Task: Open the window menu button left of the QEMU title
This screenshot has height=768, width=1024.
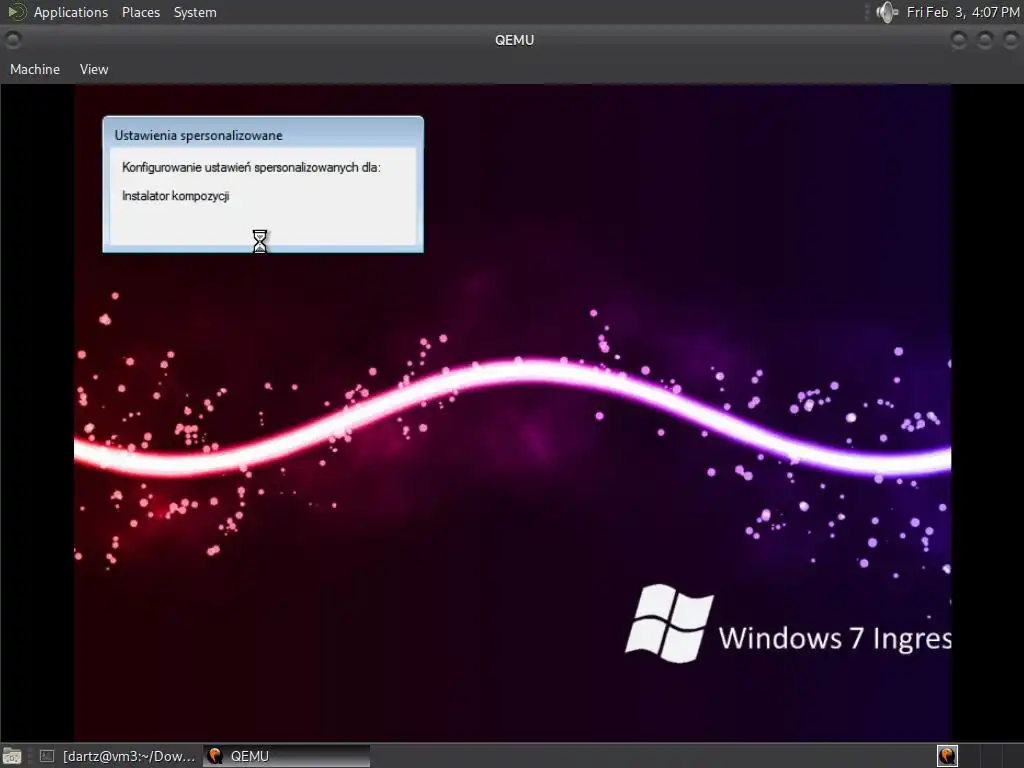Action: [12, 40]
